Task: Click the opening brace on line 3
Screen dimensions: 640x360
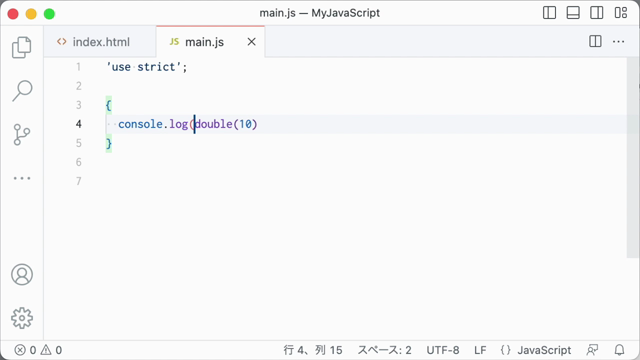Action: [x=109, y=105]
